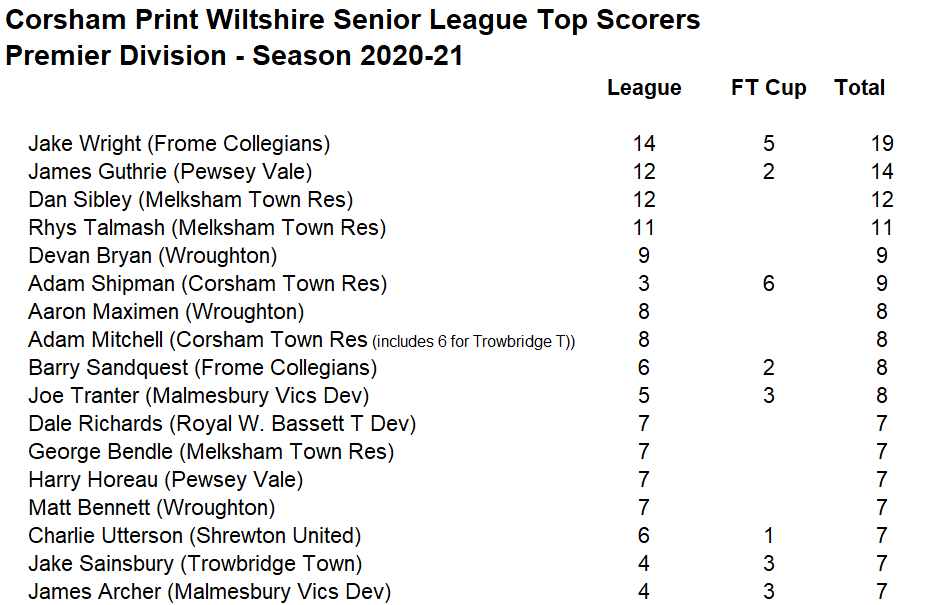Click Joe Tranter (Malmesbury Vics Dev) name
934x605 pixels.
pyautogui.click(x=199, y=396)
